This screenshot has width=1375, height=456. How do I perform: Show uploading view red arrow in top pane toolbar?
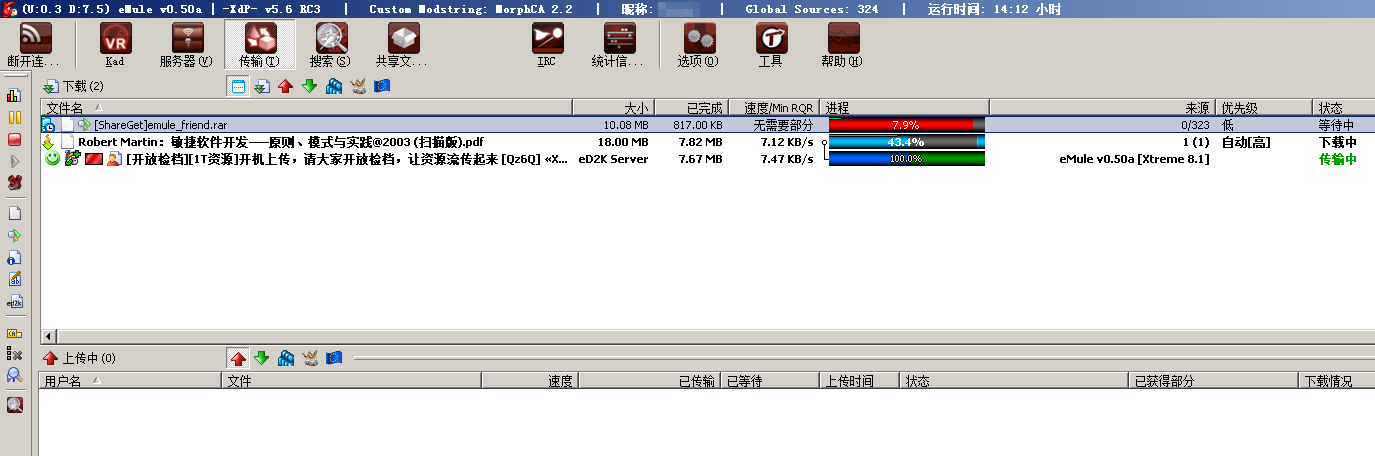click(286, 87)
